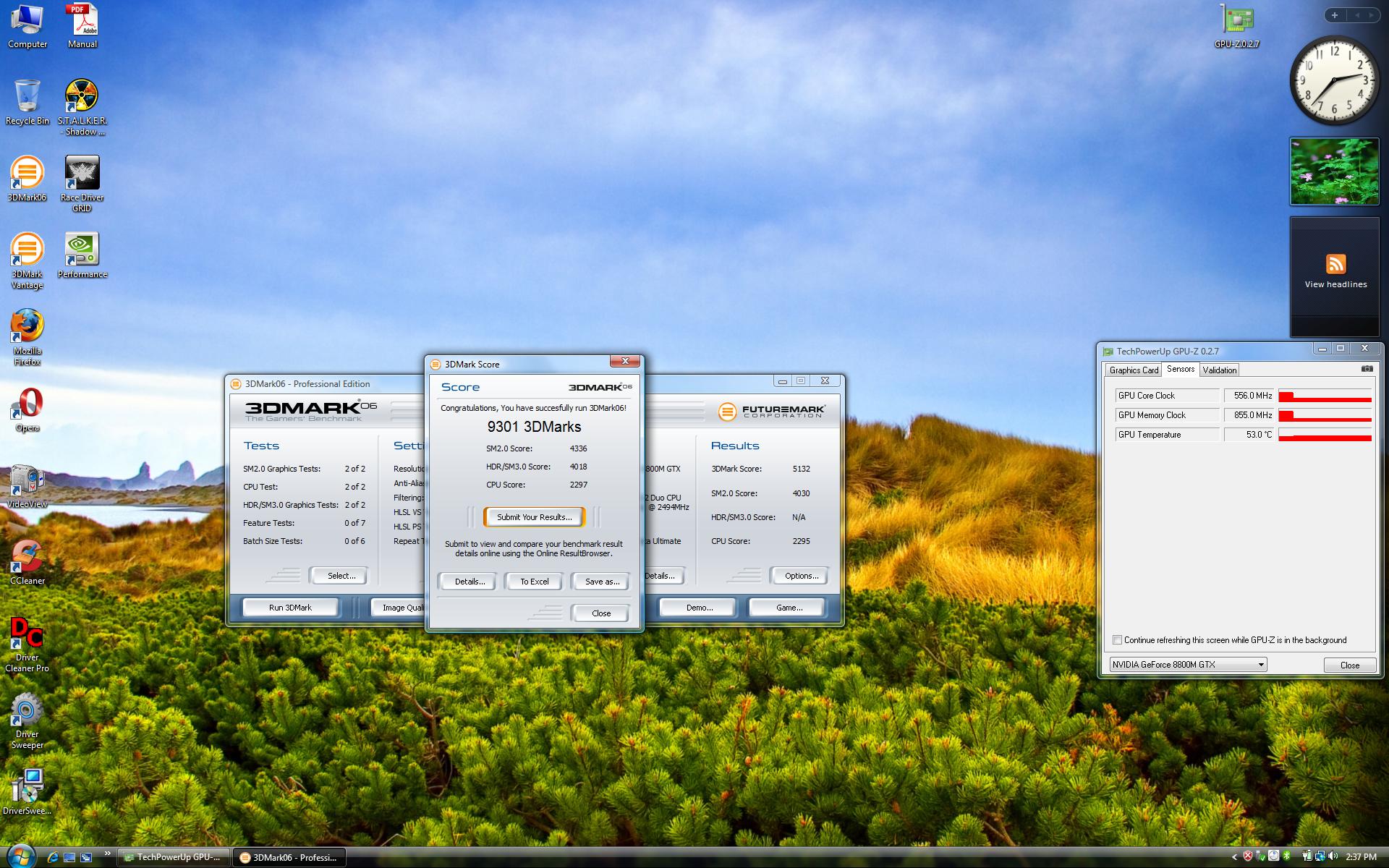This screenshot has height=868, width=1389.
Task: Click Save as in score dialog
Action: (602, 582)
